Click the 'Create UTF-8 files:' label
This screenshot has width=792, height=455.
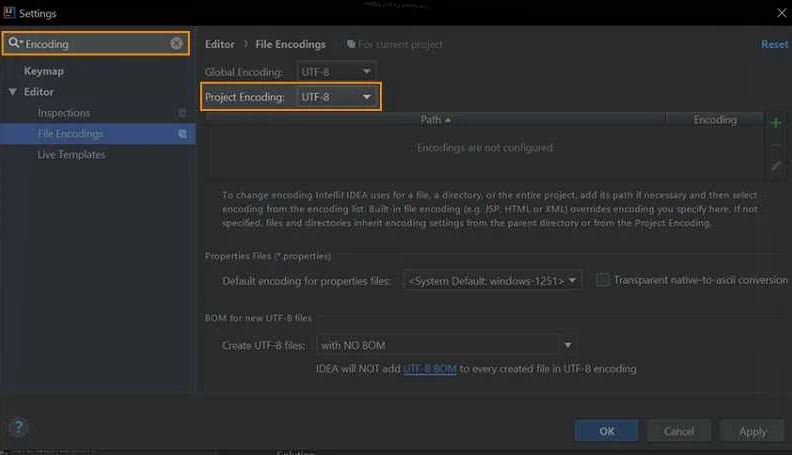click(264, 346)
